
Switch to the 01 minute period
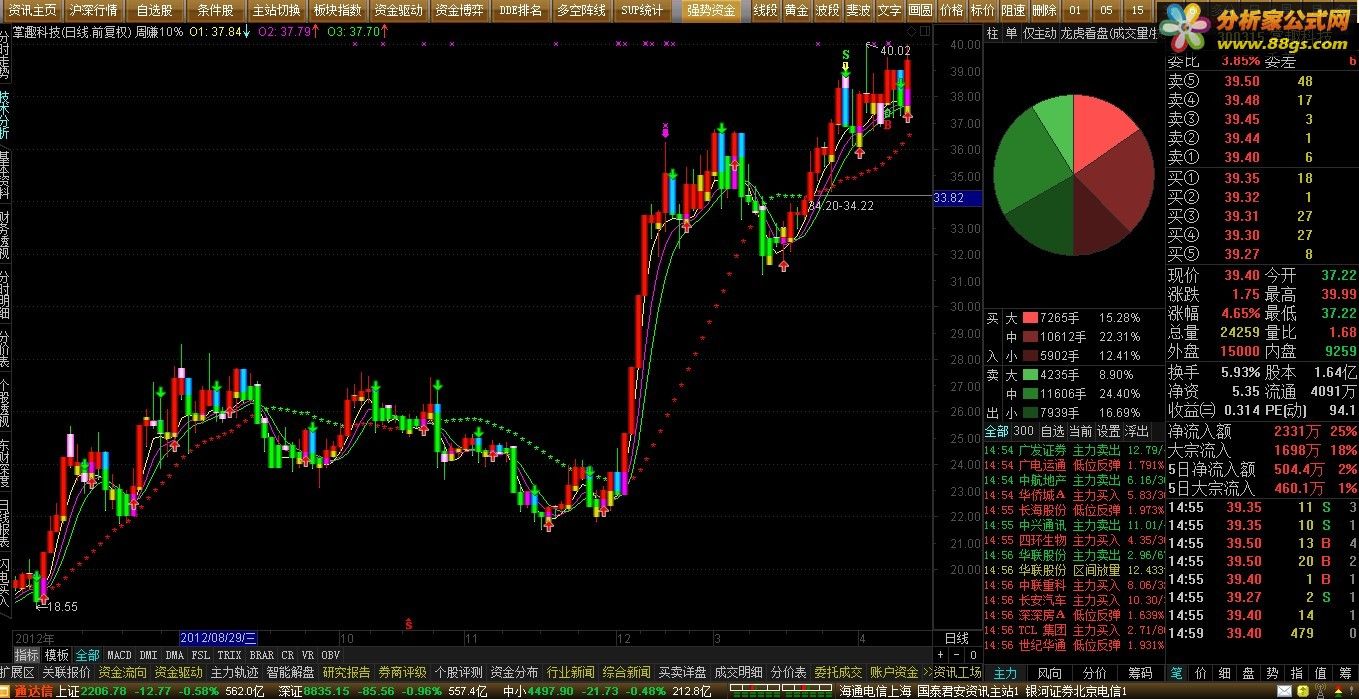pyautogui.click(x=1075, y=10)
